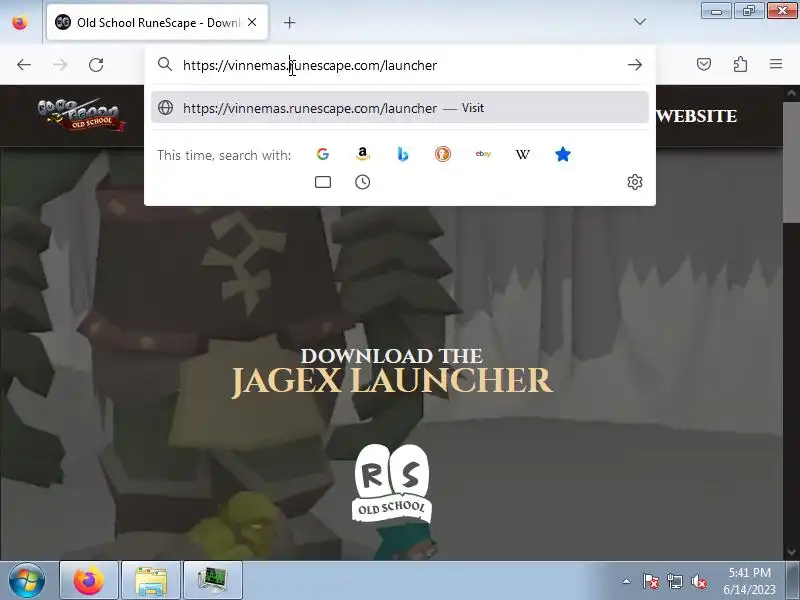Click the forward navigation arrow
Viewport: 800px width, 600px height.
pos(60,65)
